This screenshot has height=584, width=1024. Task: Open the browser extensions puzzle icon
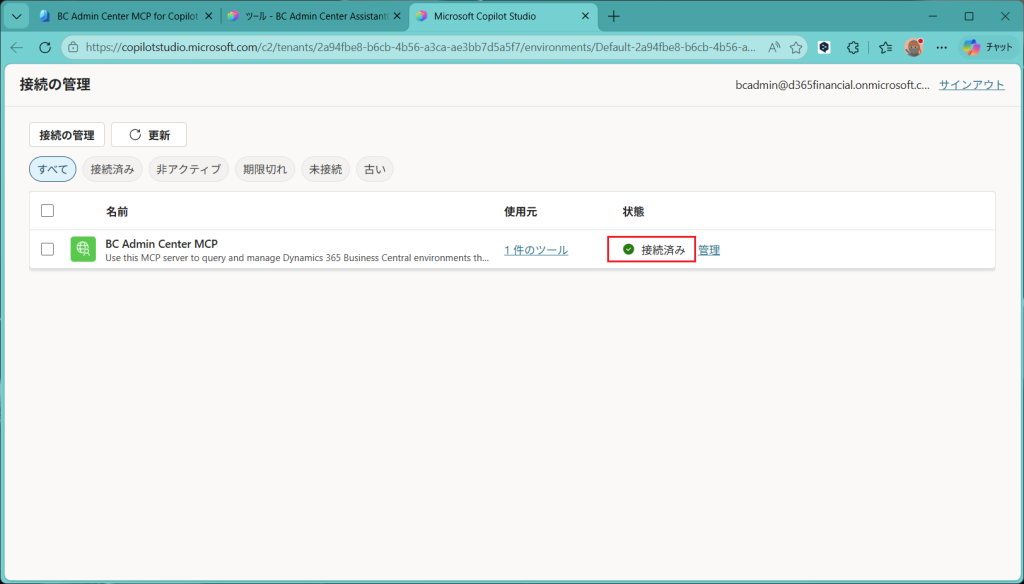[x=853, y=47]
